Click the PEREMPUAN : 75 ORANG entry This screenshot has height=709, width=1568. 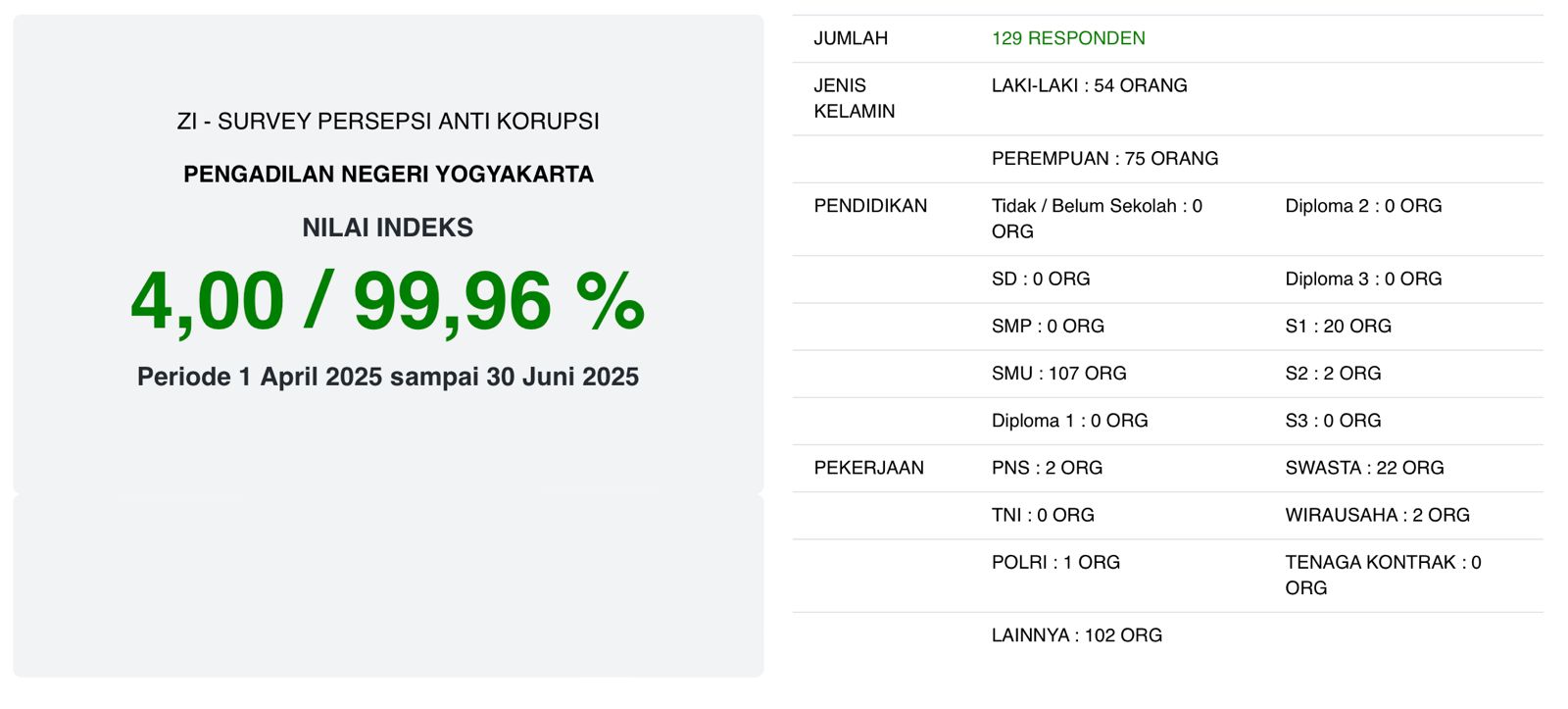point(1104,158)
